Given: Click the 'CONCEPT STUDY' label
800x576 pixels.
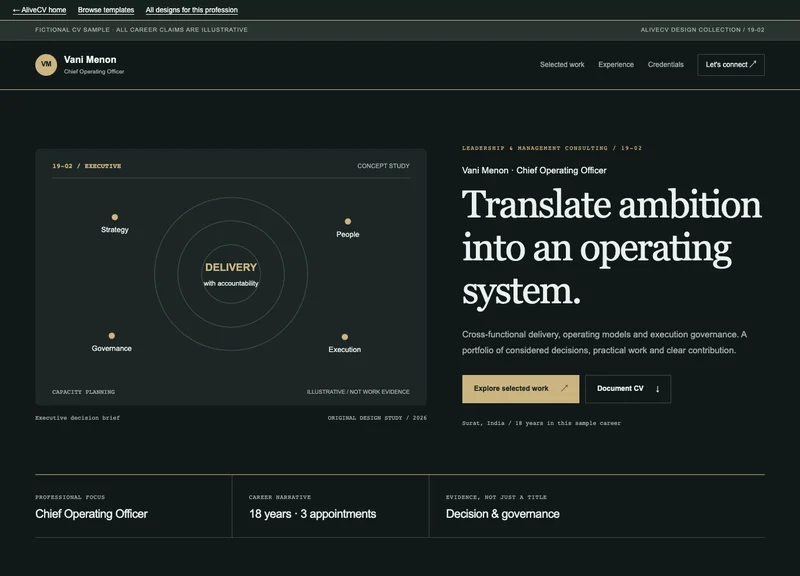Looking at the screenshot, I should coord(383,166).
